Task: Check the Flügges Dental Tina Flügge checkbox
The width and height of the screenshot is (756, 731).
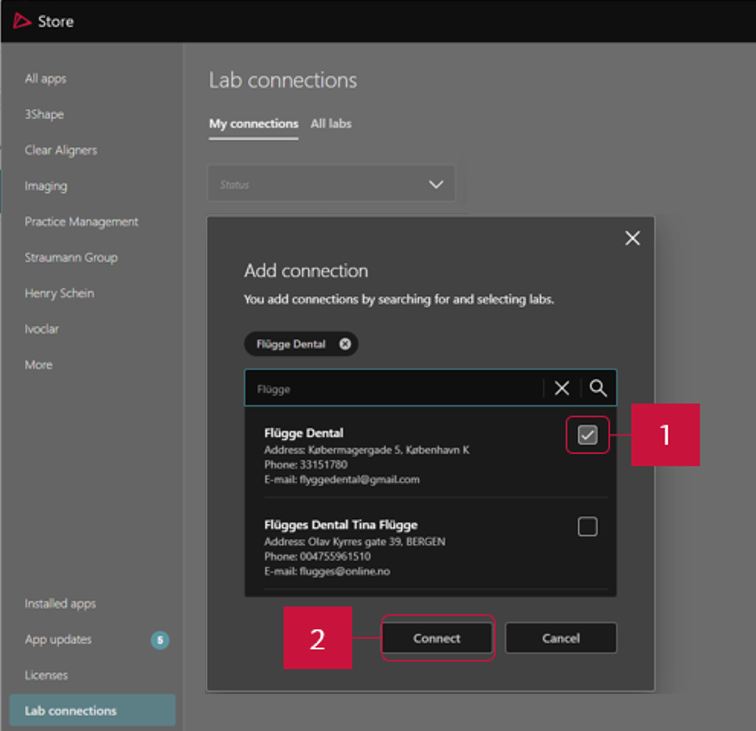Action: point(587,526)
